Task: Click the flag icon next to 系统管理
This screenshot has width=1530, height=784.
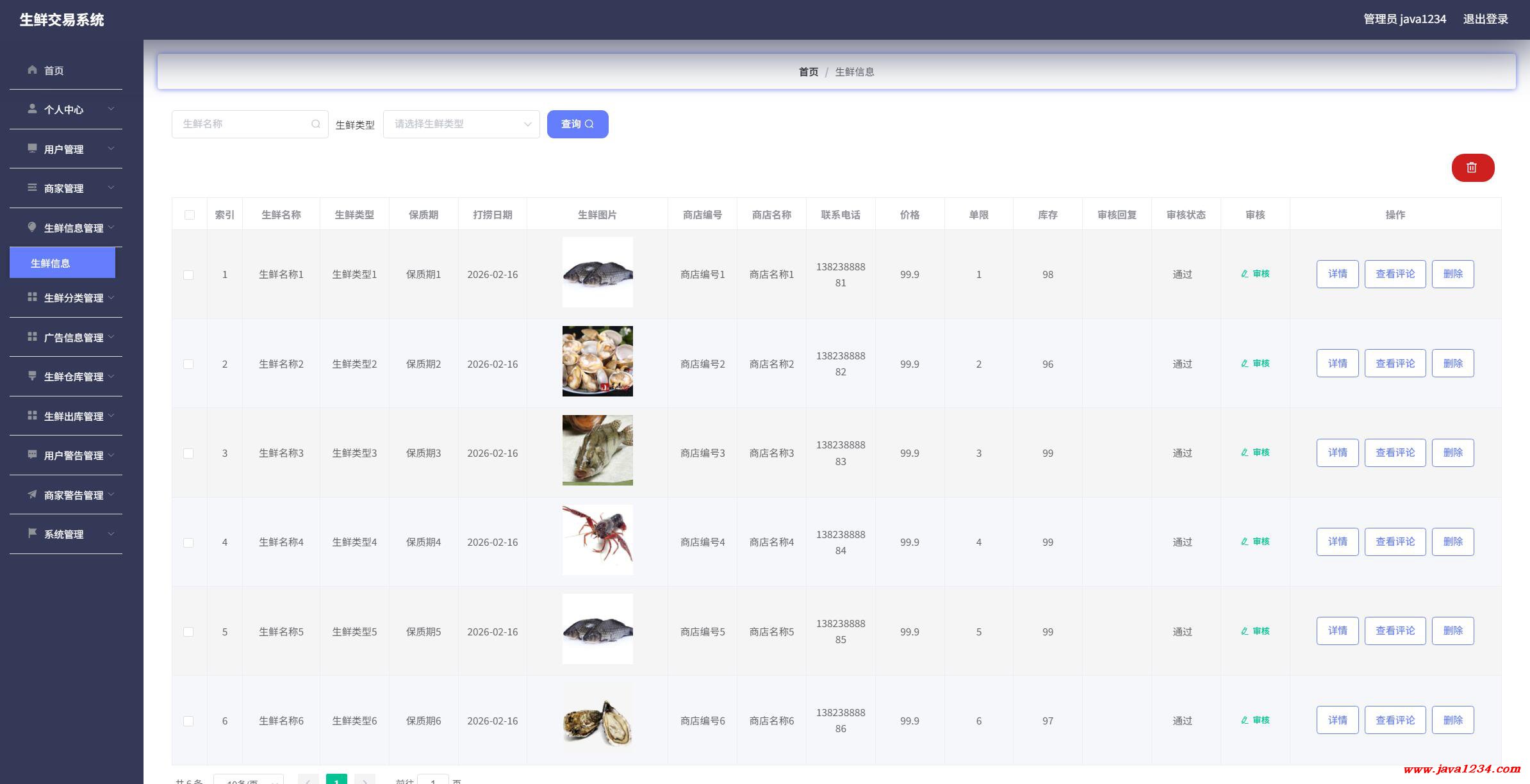Action: (x=32, y=534)
